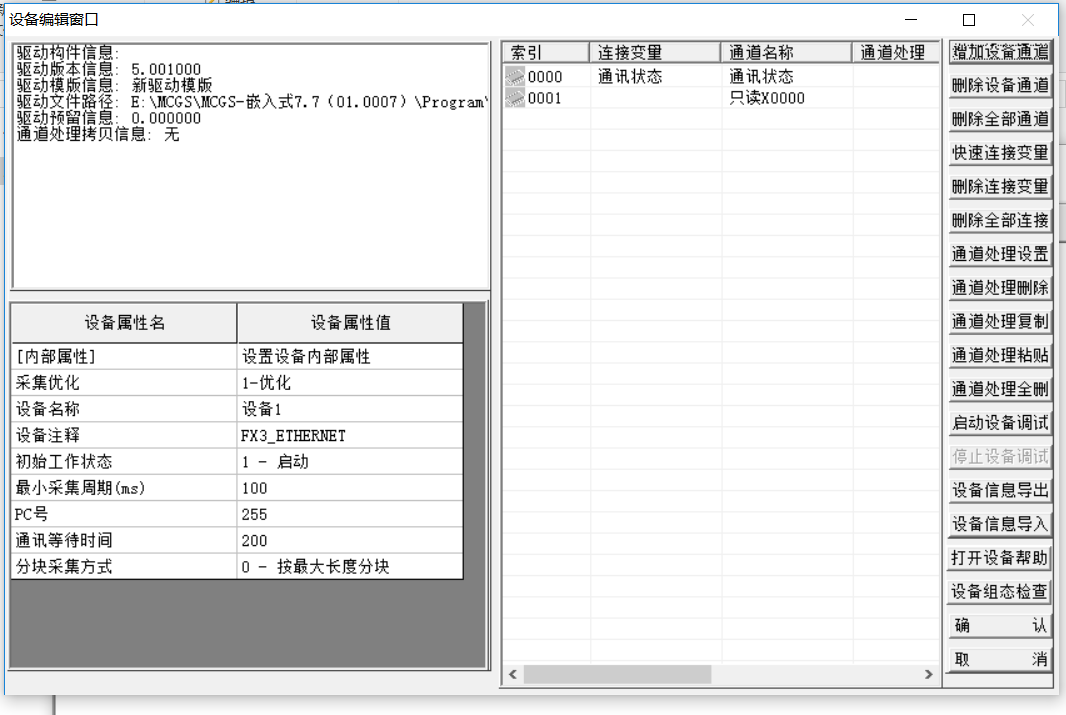The image size is (1066, 715).
Task: Open 分块采集方式 value cell
Action: coord(349,566)
